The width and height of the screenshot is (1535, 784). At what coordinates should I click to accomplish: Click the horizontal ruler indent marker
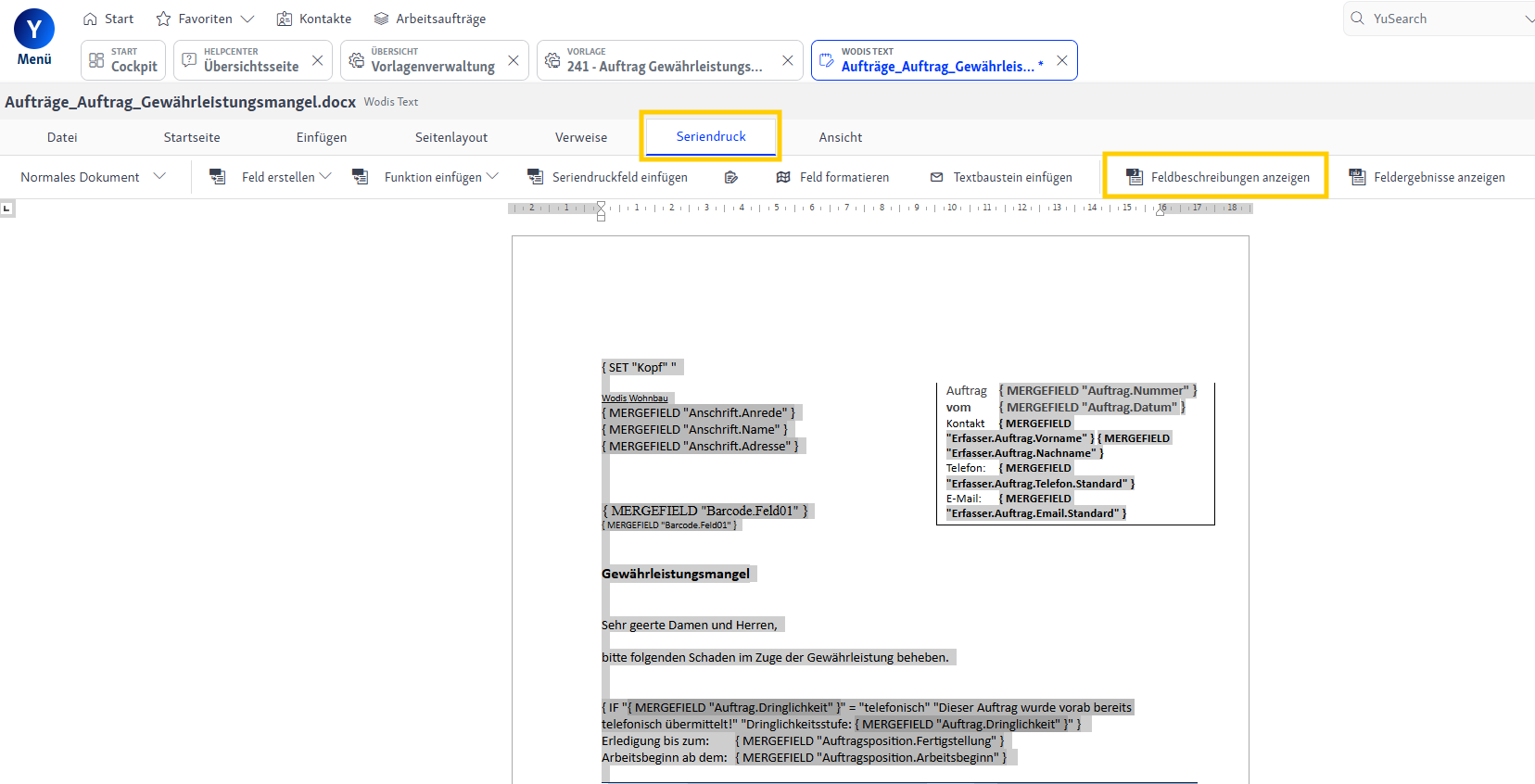(x=601, y=211)
